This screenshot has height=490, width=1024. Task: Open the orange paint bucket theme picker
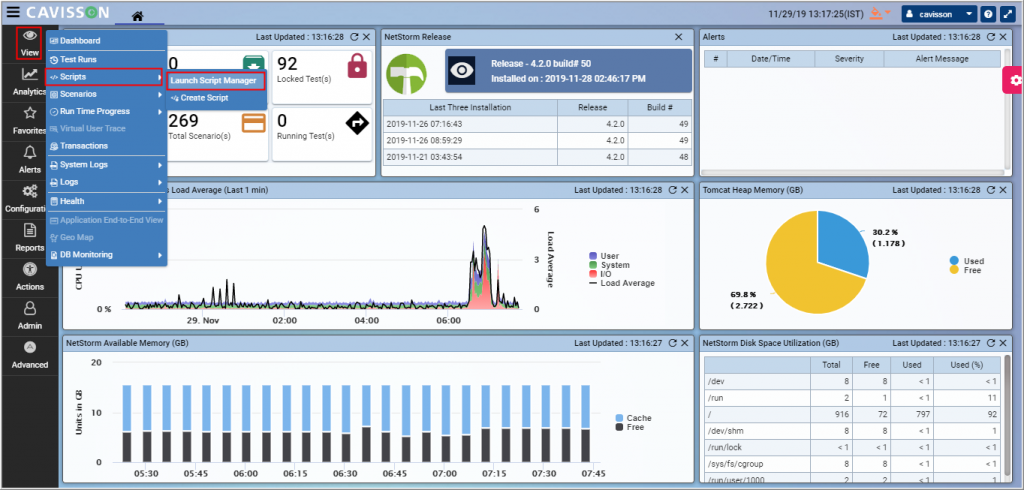(881, 13)
